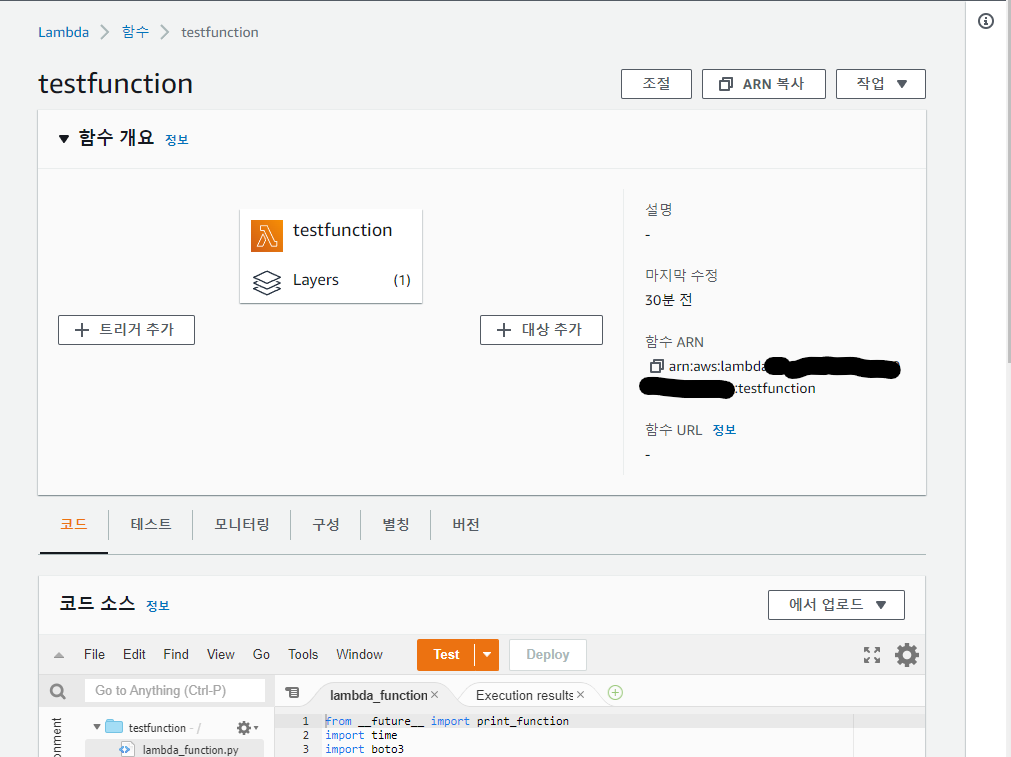
Task: Switch to the 테스트 tab
Action: pyautogui.click(x=151, y=524)
